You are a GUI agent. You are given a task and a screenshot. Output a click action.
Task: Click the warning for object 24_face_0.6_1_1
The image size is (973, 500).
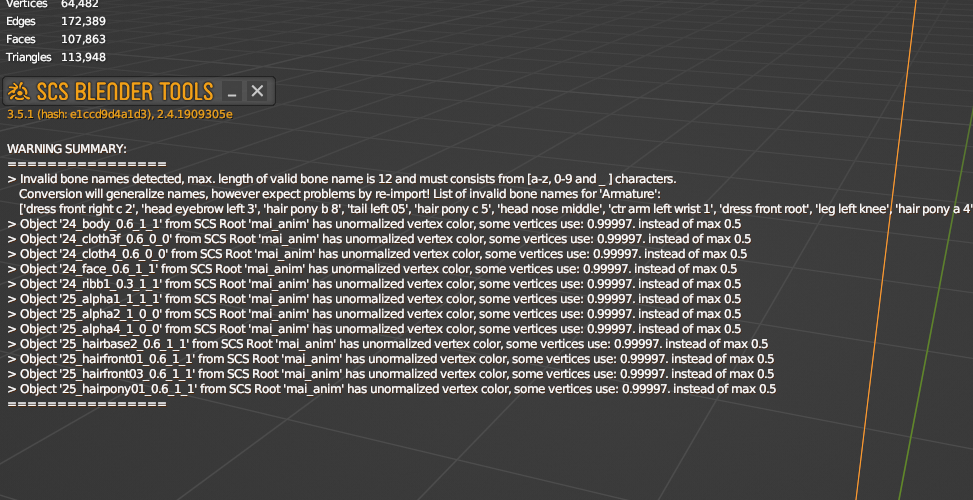(x=372, y=269)
